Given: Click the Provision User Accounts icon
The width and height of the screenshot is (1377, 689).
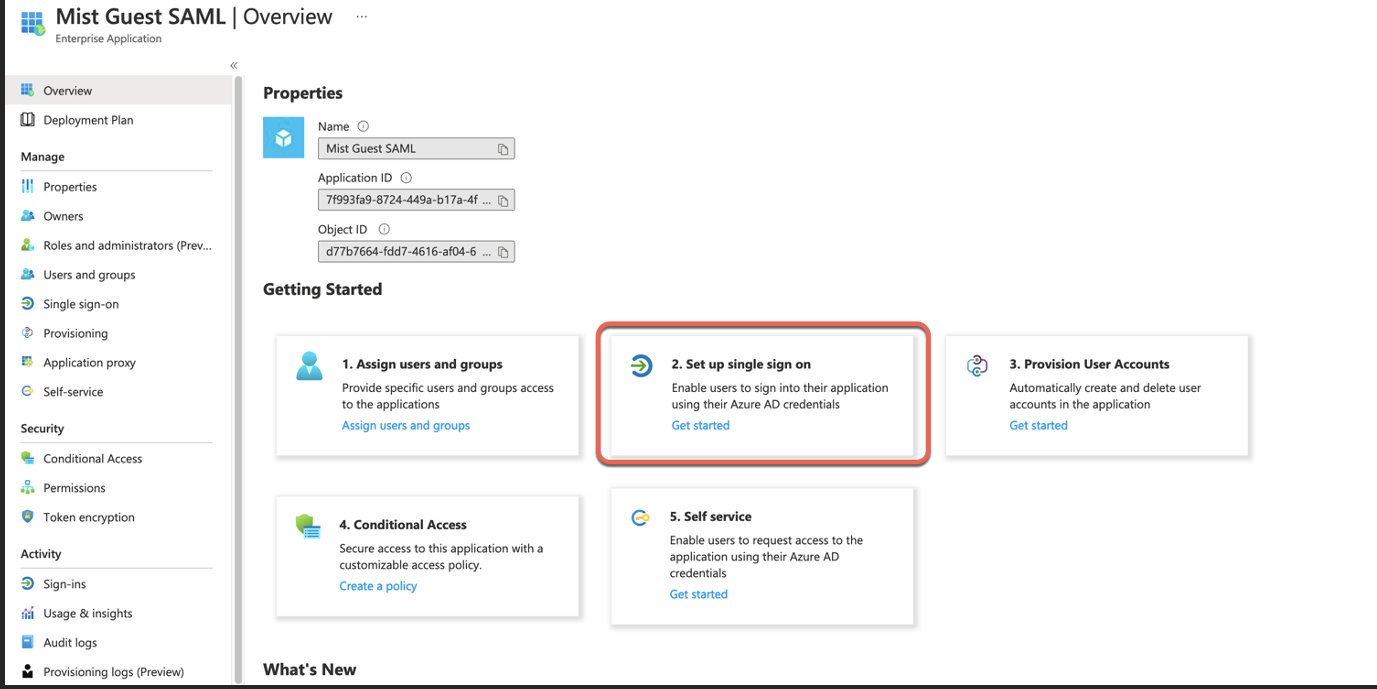Looking at the screenshot, I should tap(977, 366).
